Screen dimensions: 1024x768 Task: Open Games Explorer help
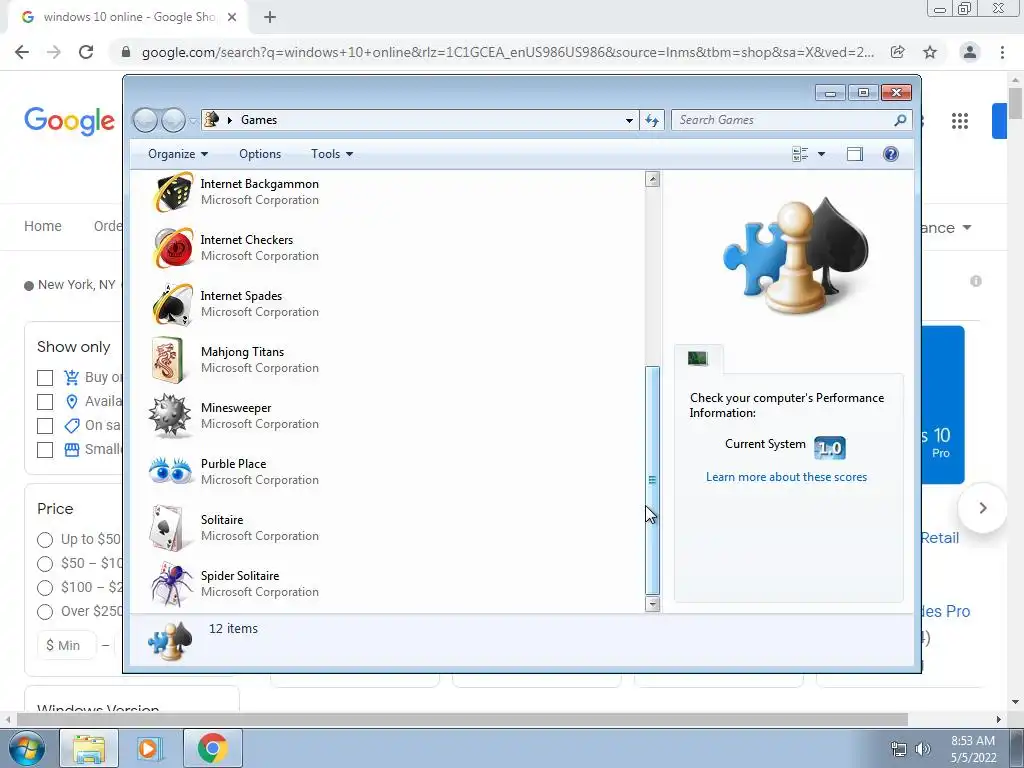tap(890, 154)
